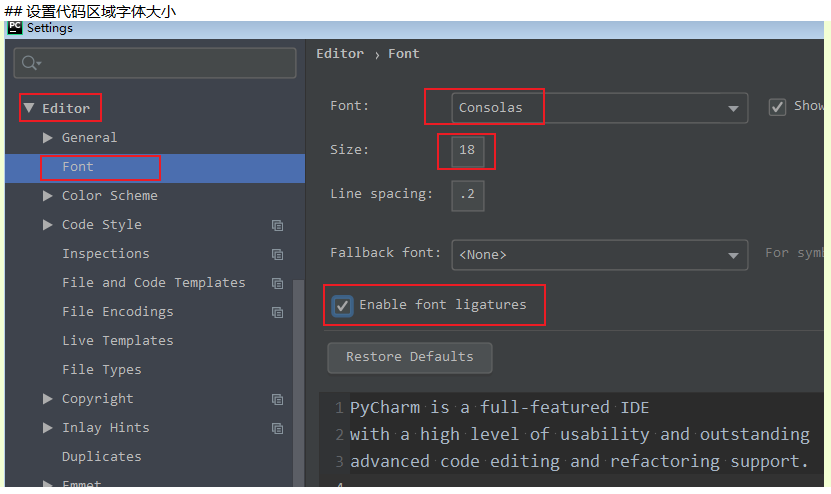Collapse the Editor tree section

(x=29, y=108)
